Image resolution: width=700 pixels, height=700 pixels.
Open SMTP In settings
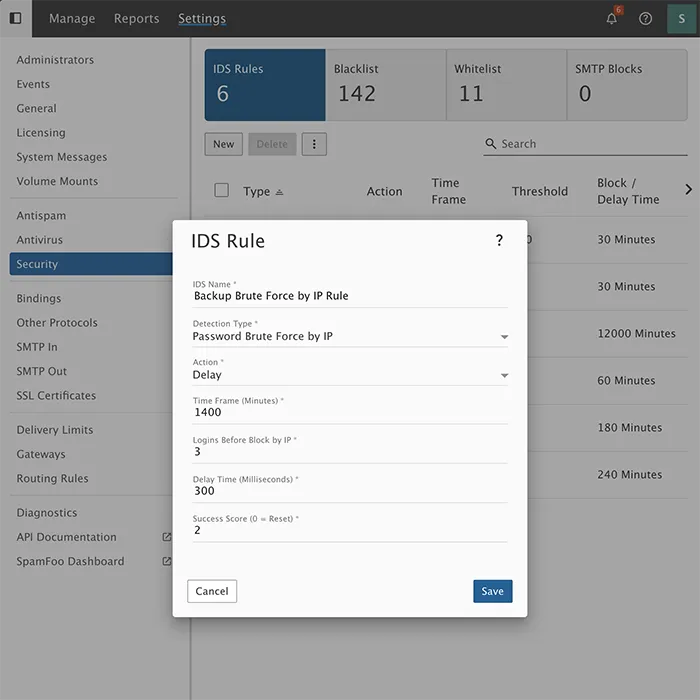click(37, 347)
